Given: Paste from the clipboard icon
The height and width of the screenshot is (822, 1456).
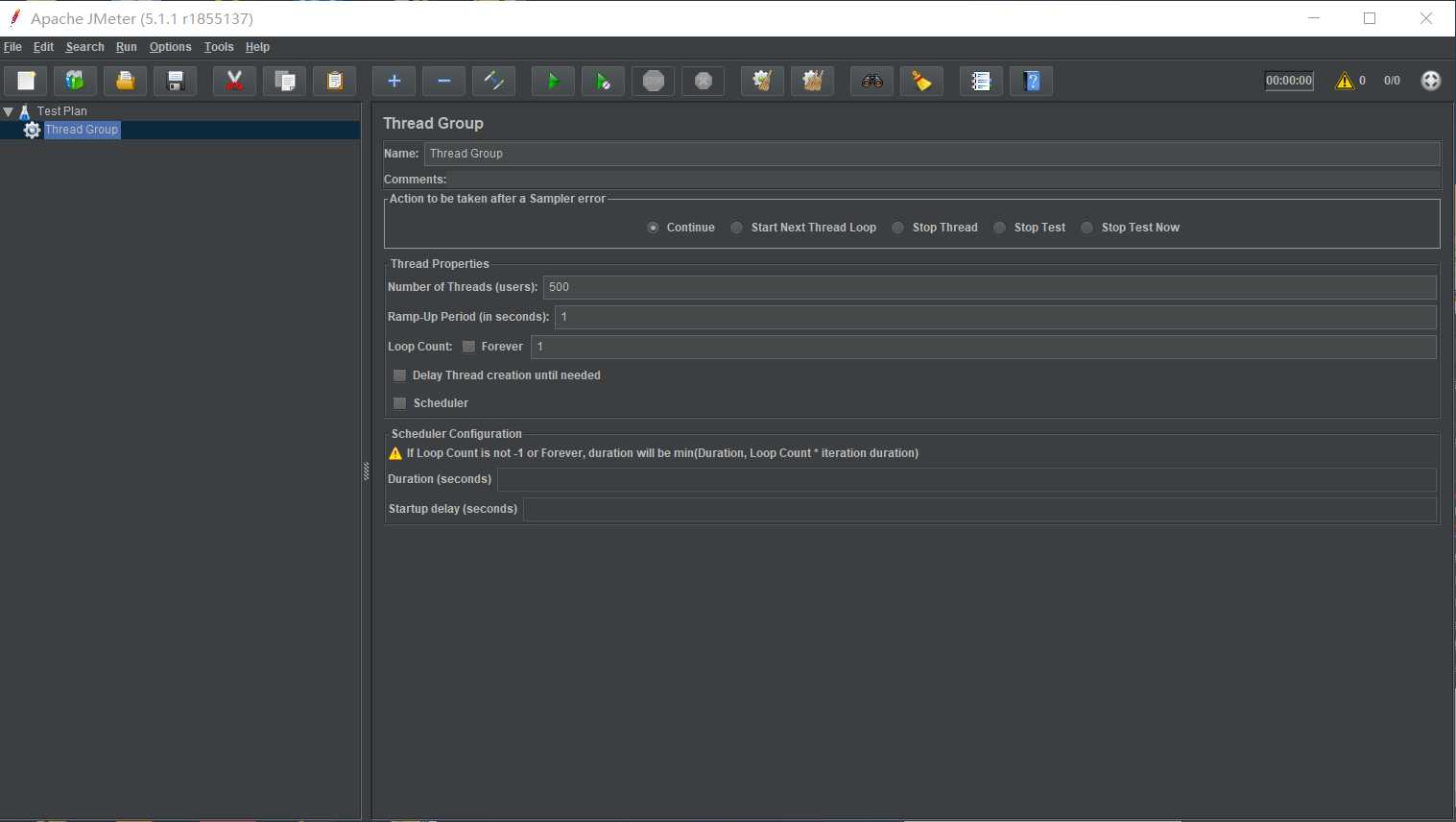Looking at the screenshot, I should point(335,81).
